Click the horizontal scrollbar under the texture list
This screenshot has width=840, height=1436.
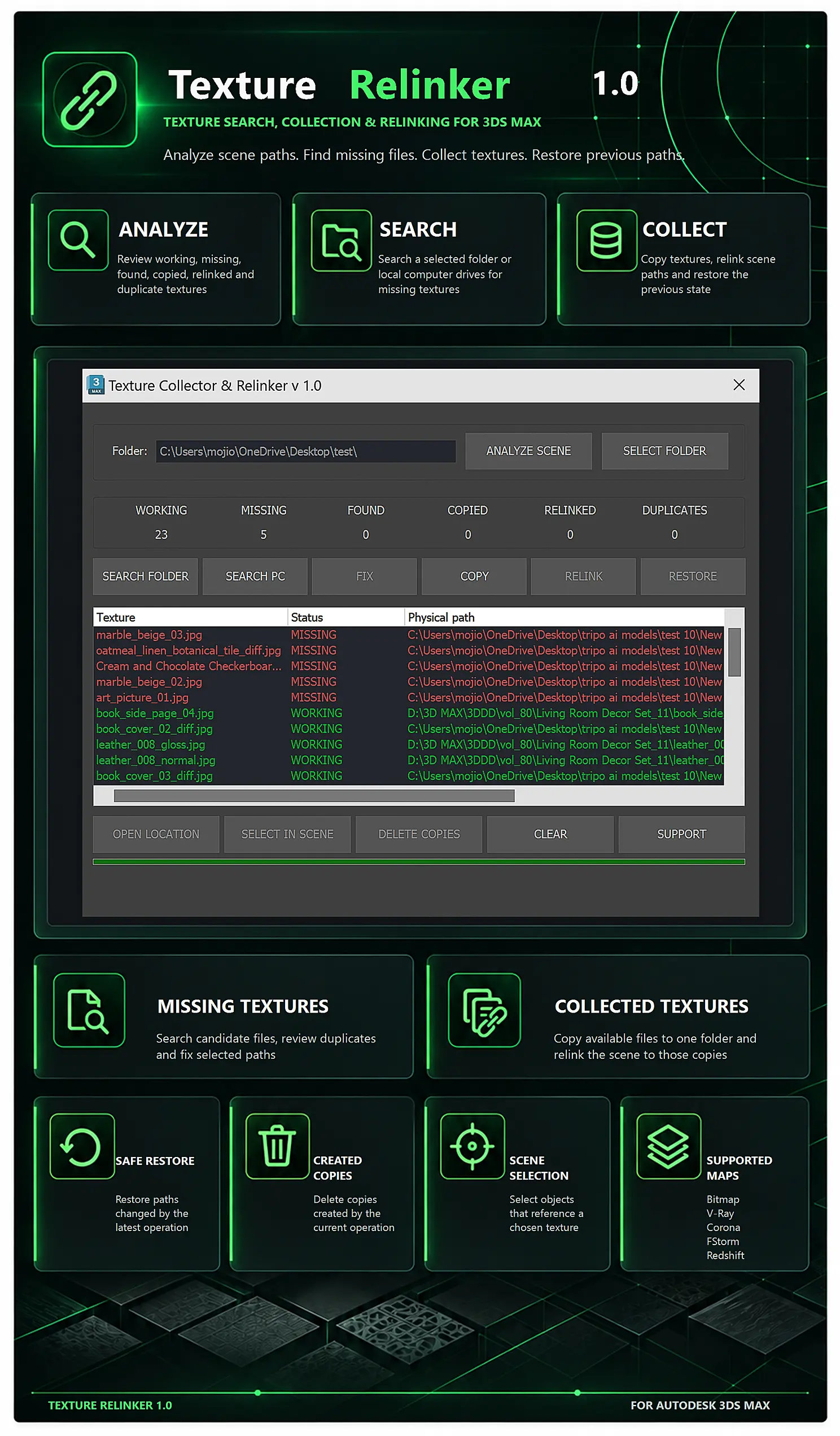coord(314,796)
